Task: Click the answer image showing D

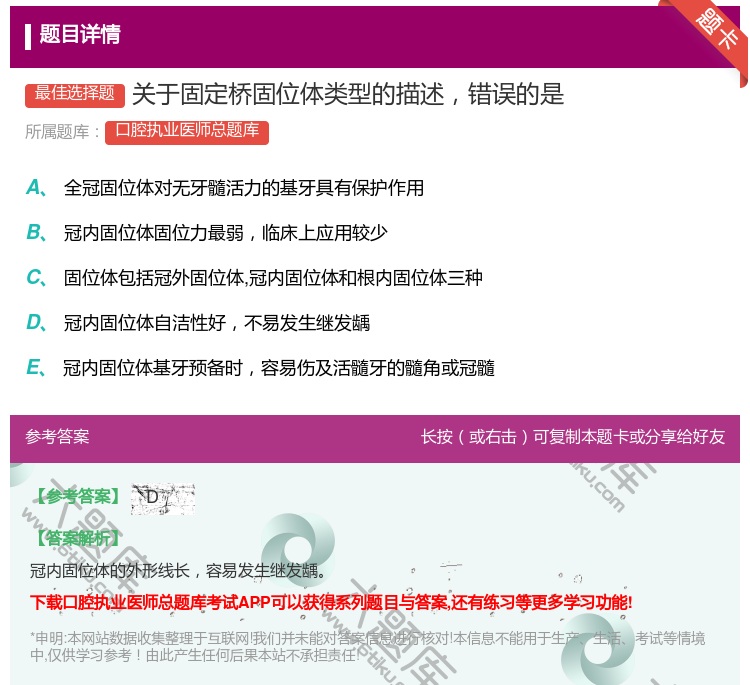Action: coord(163,499)
